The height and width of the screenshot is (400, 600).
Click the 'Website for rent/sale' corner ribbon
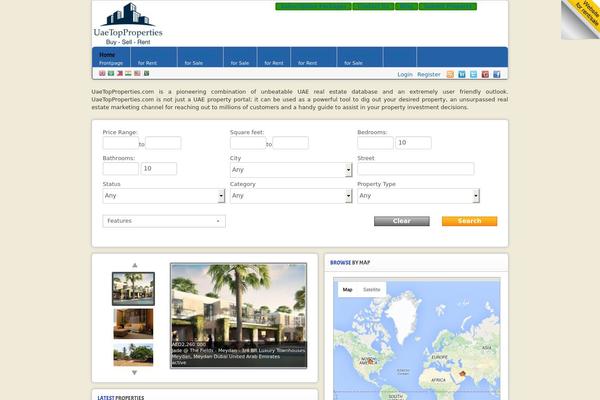pyautogui.click(x=582, y=18)
